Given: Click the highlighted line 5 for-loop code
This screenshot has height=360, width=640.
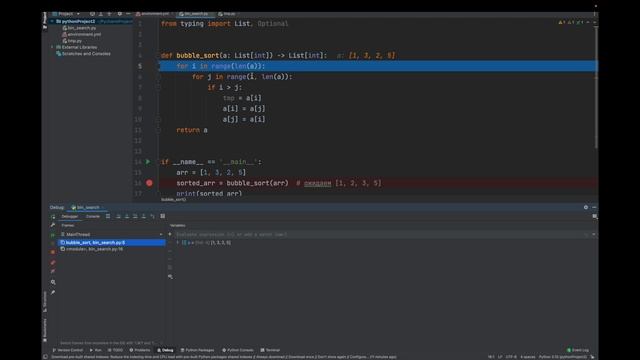Looking at the screenshot, I should pyautogui.click(x=221, y=66).
